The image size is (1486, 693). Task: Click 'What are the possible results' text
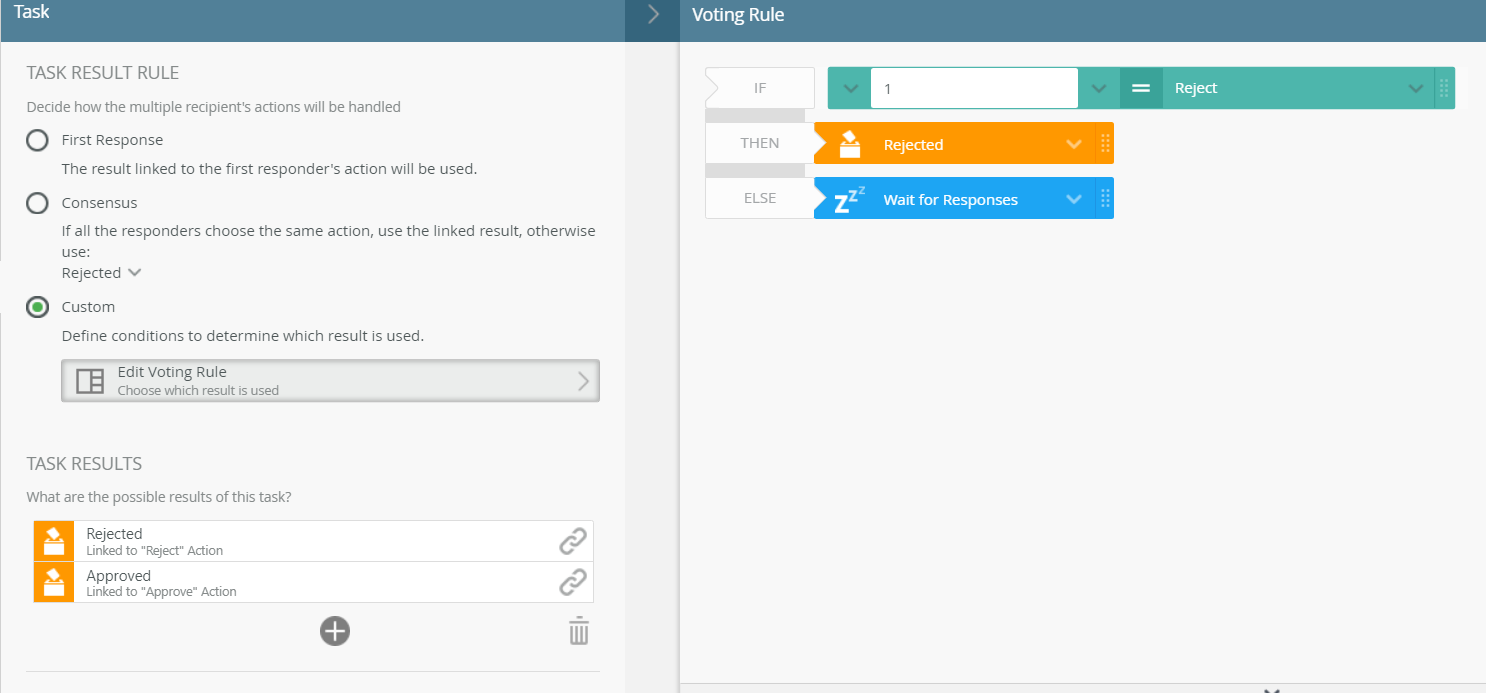click(x=159, y=497)
